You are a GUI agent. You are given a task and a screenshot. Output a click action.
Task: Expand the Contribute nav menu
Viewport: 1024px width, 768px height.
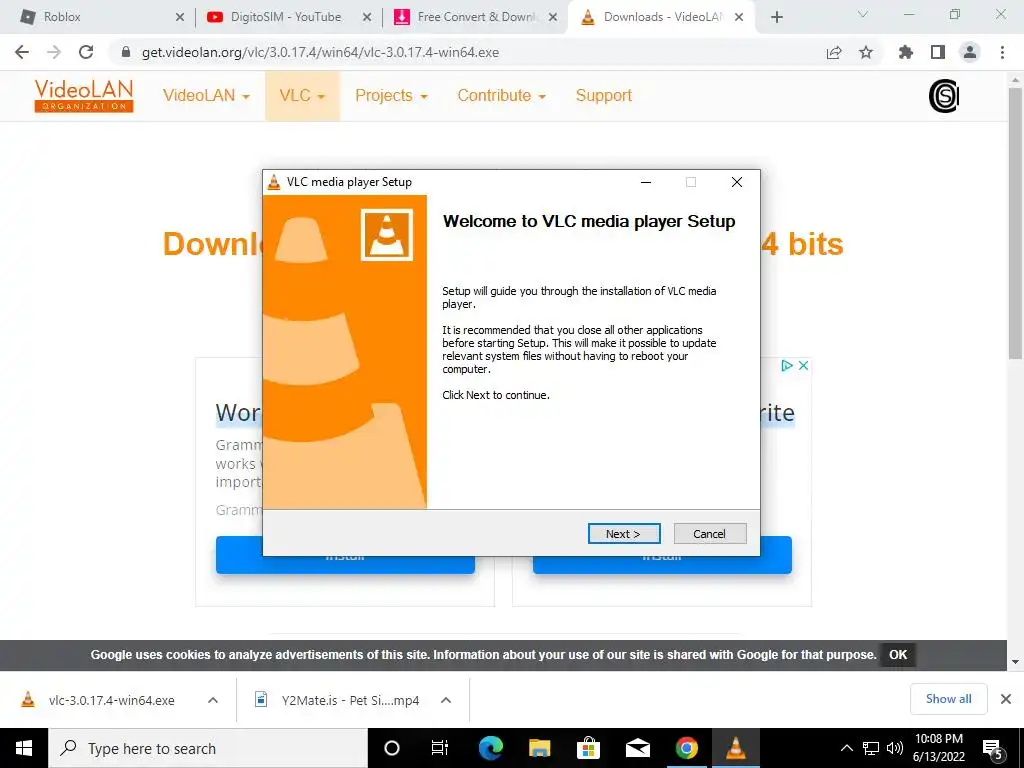502,95
